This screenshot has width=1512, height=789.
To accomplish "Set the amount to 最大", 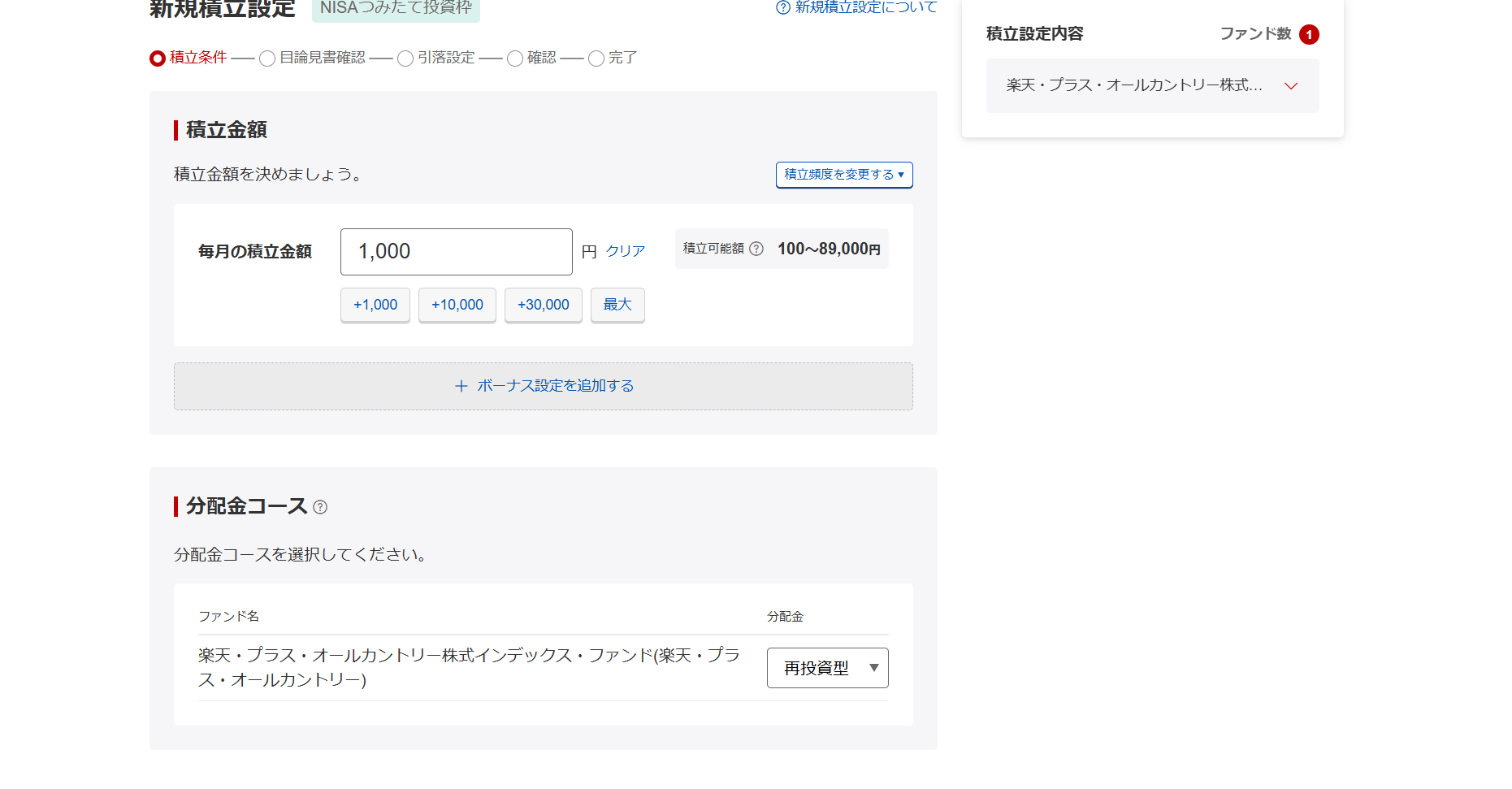I will 617,305.
